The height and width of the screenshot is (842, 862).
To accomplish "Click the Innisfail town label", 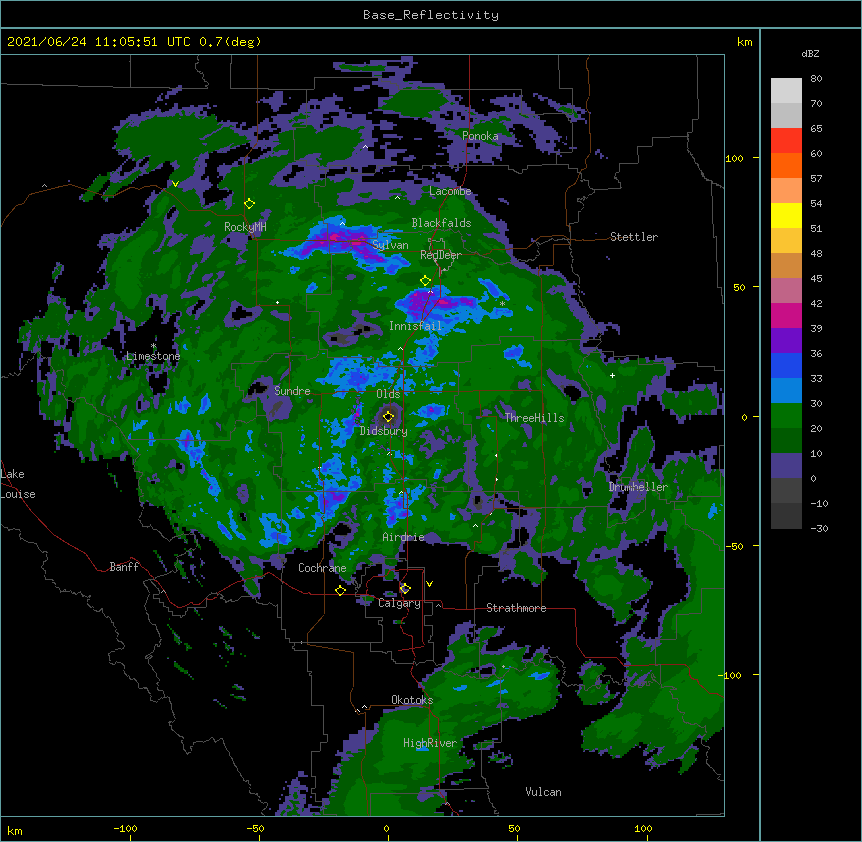I will (415, 326).
